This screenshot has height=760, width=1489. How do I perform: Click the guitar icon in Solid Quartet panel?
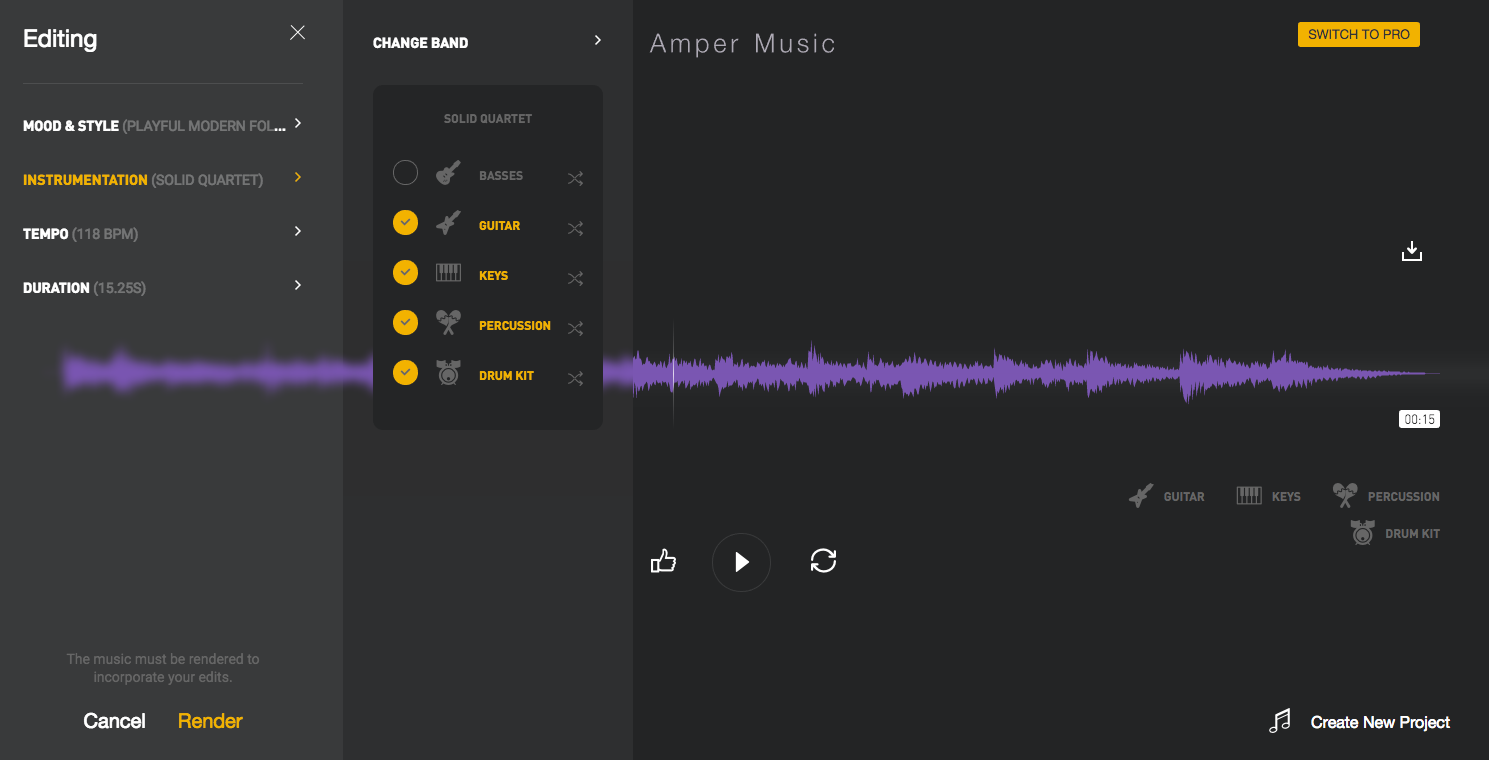pos(448,223)
